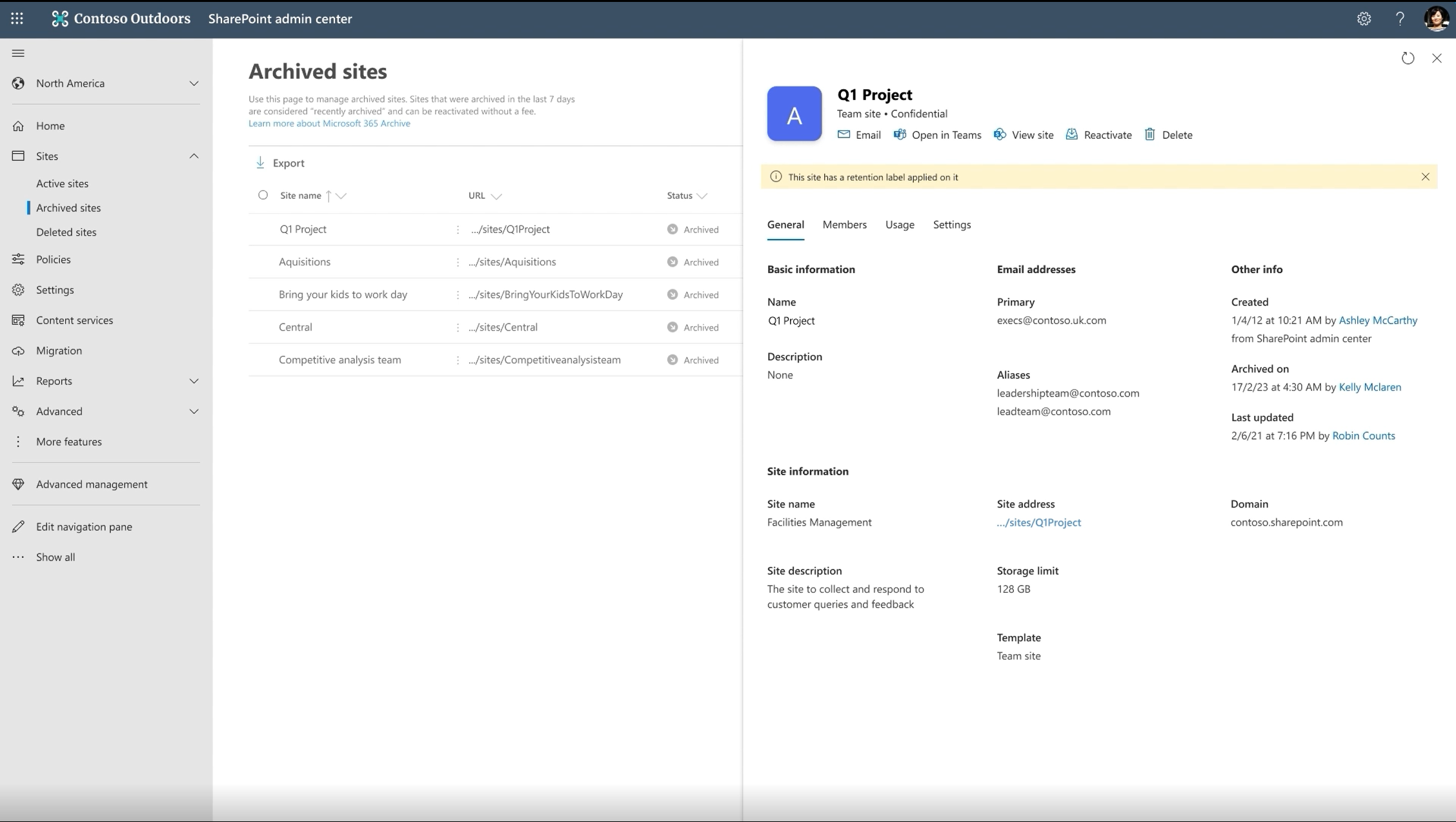Switch to the Settings tab
This screenshot has width=1456, height=822.
pos(952,224)
